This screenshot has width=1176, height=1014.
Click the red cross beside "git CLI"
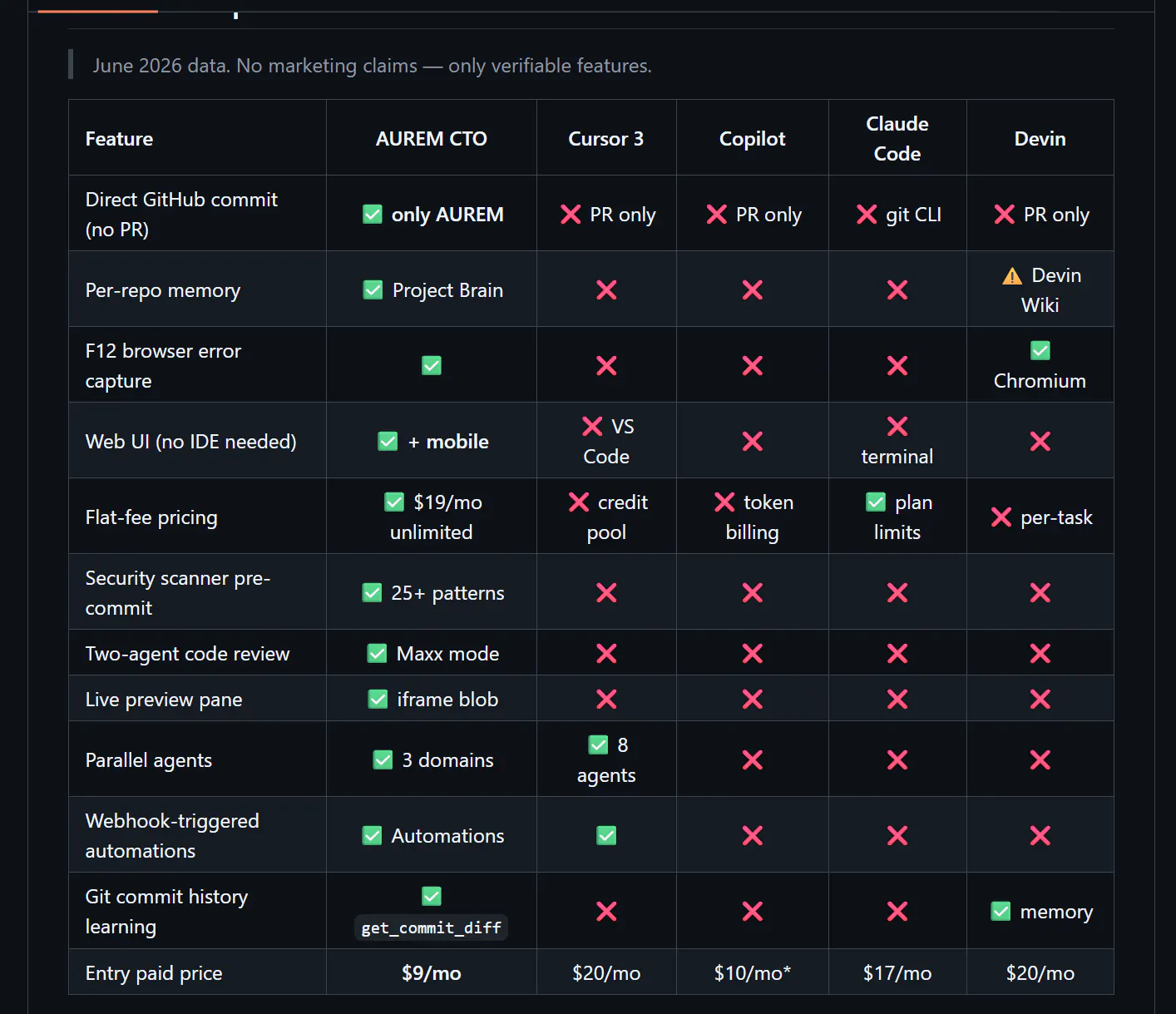867,215
